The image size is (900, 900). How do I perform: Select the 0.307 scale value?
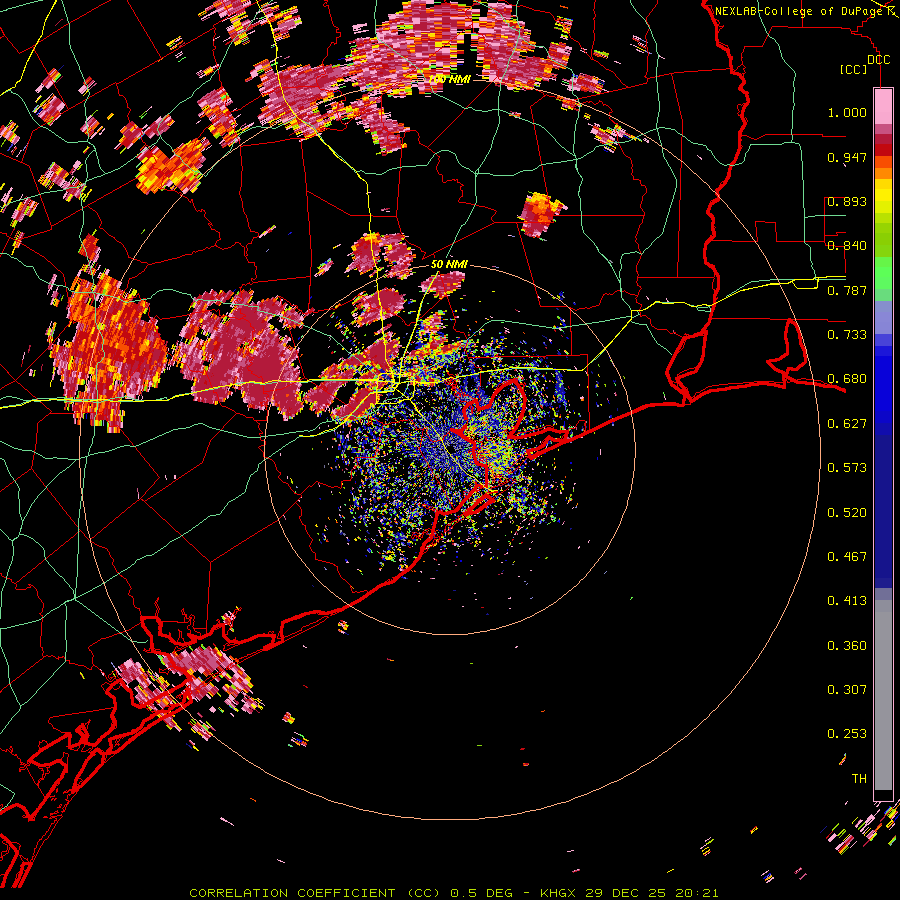coord(847,690)
